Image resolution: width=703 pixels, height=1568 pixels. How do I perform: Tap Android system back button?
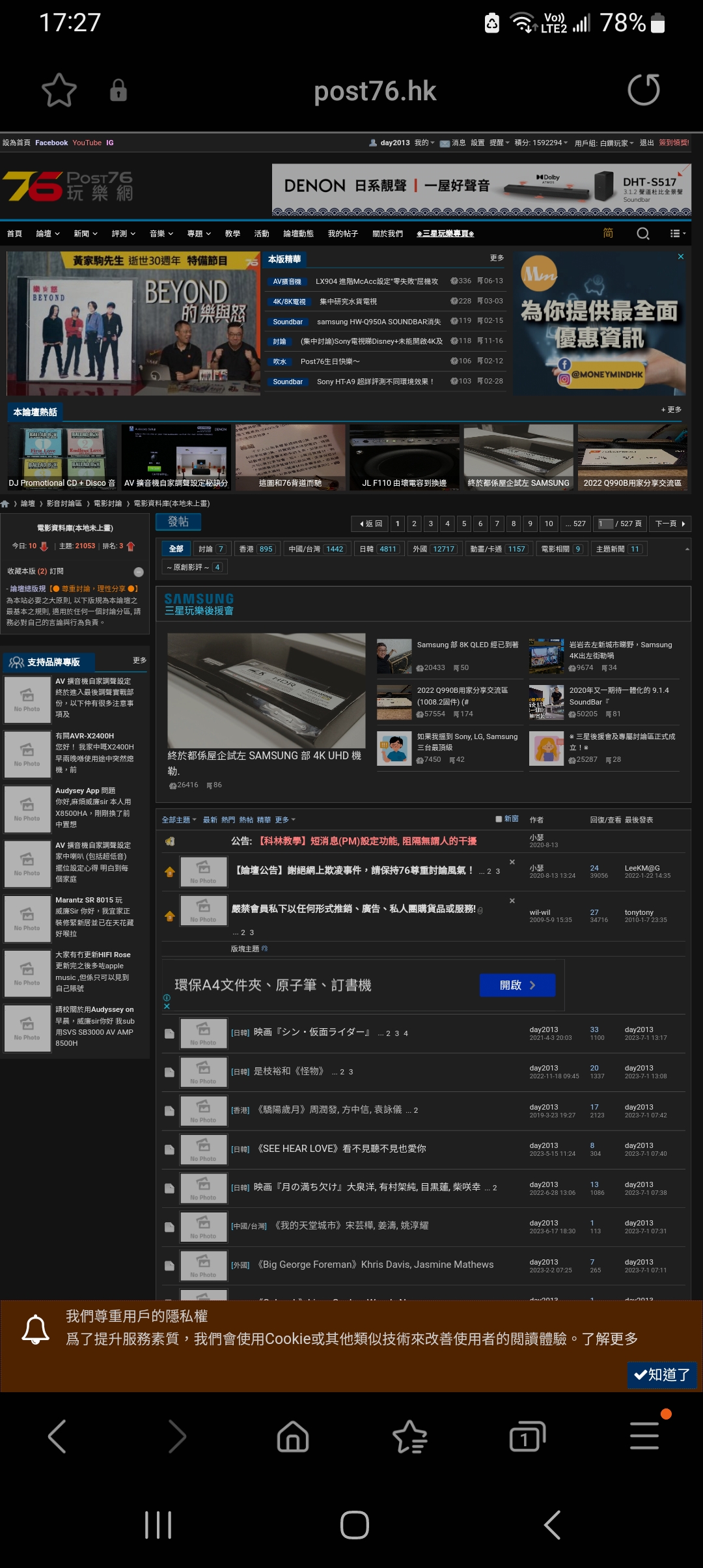pos(552,1525)
